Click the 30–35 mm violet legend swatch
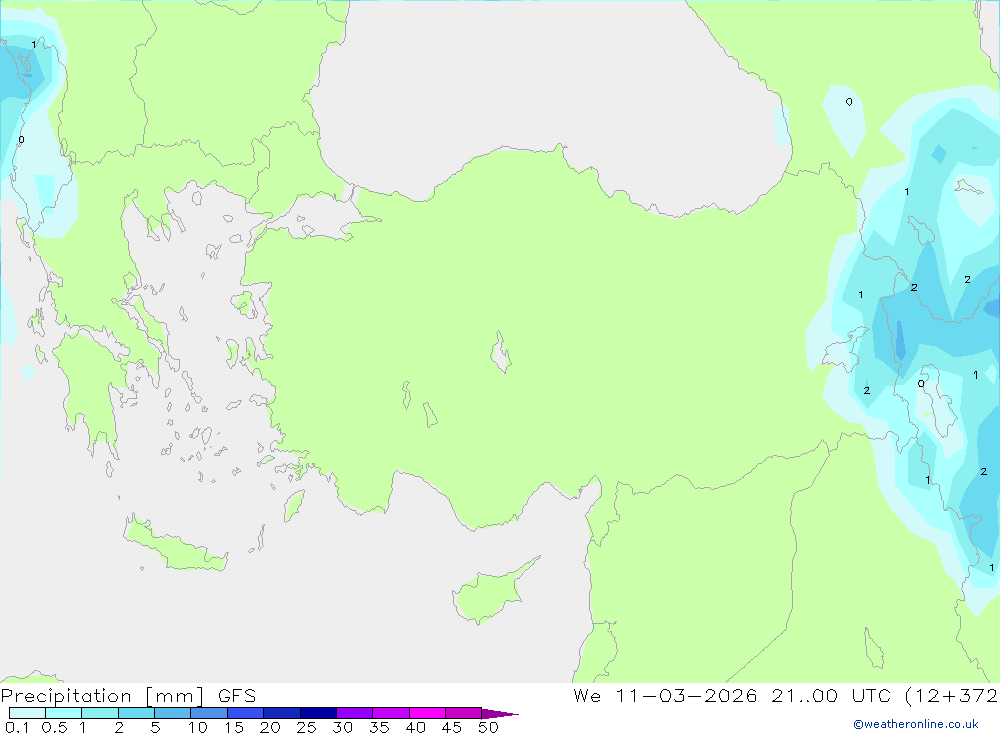This screenshot has width=1000, height=733. 355,713
